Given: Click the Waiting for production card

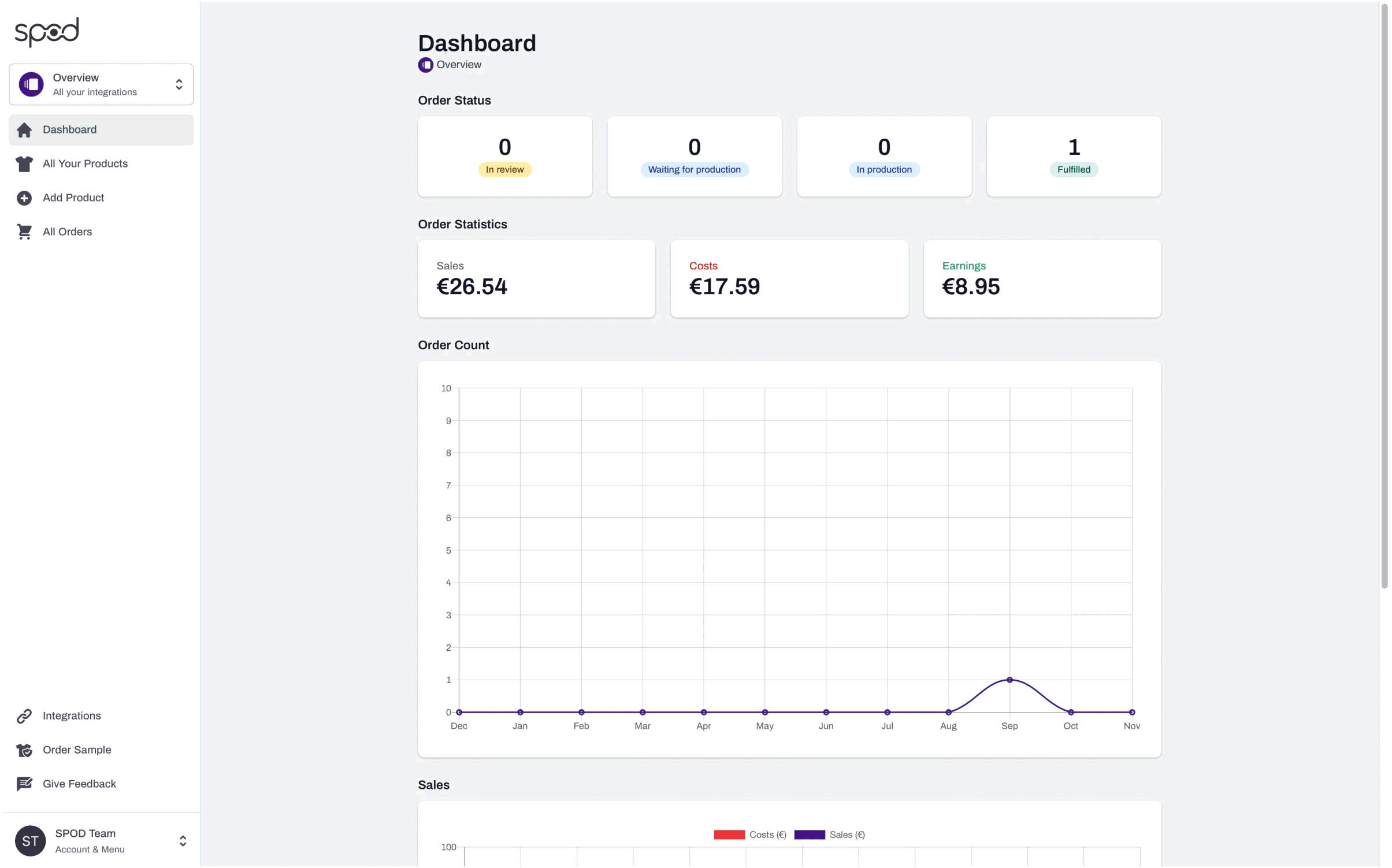Looking at the screenshot, I should (x=694, y=157).
